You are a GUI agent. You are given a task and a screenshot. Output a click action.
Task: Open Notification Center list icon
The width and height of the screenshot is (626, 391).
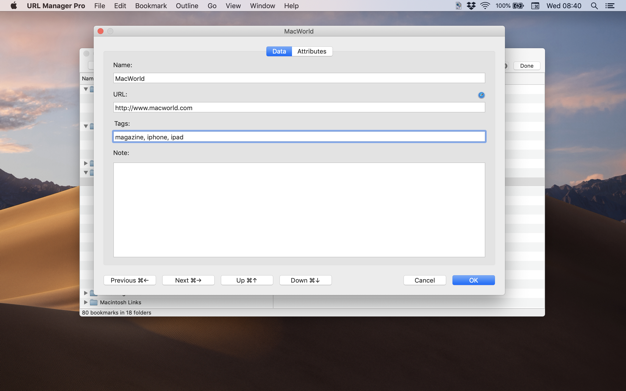[610, 6]
